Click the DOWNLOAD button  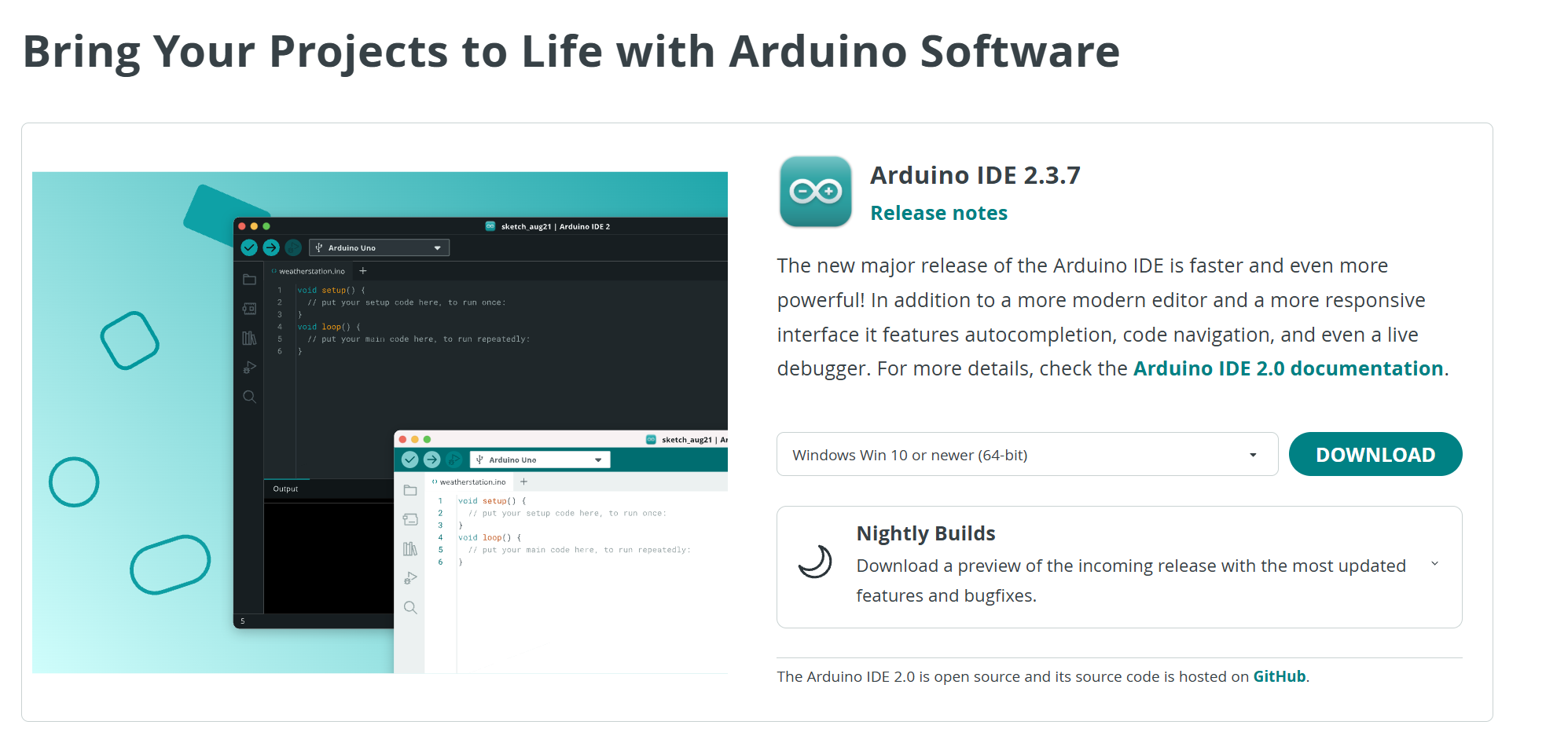tap(1375, 454)
